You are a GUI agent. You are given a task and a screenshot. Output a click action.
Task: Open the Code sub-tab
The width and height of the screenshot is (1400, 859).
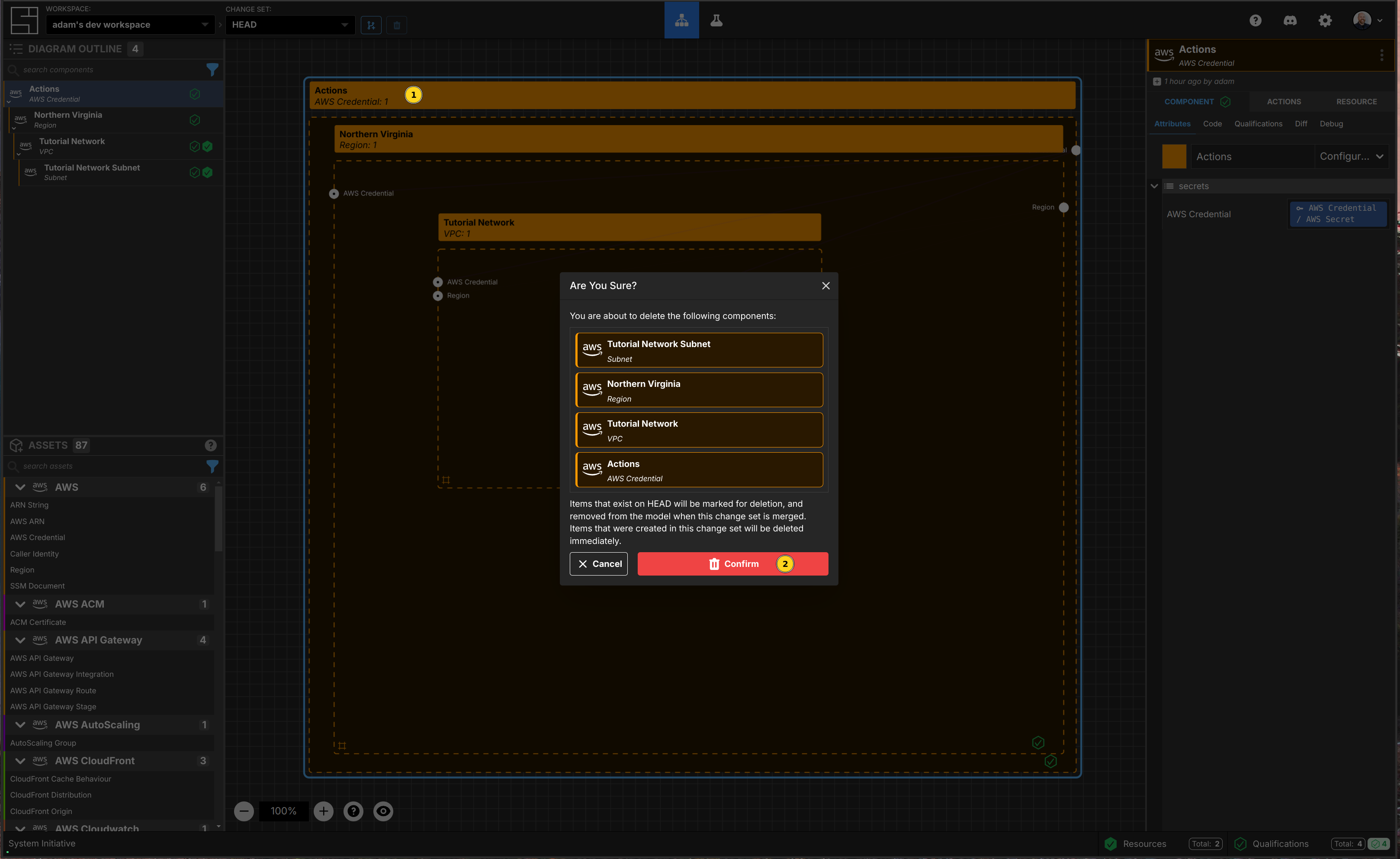pyautogui.click(x=1212, y=123)
